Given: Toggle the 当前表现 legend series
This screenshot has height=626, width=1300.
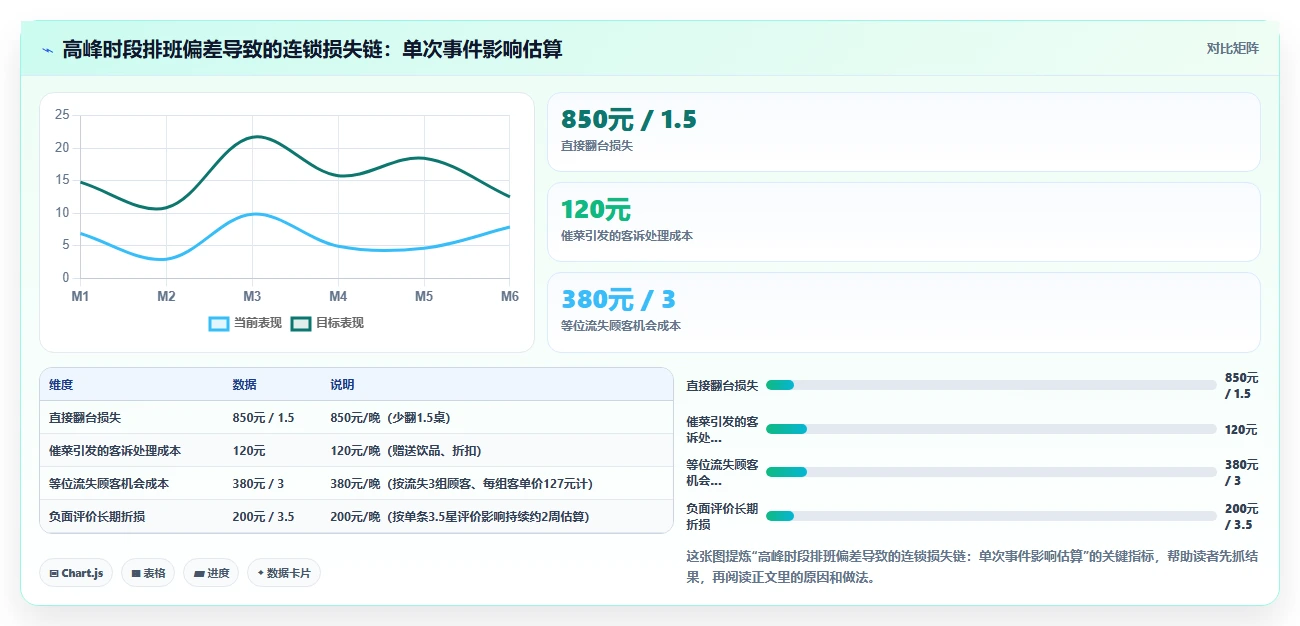Looking at the screenshot, I should pyautogui.click(x=245, y=323).
